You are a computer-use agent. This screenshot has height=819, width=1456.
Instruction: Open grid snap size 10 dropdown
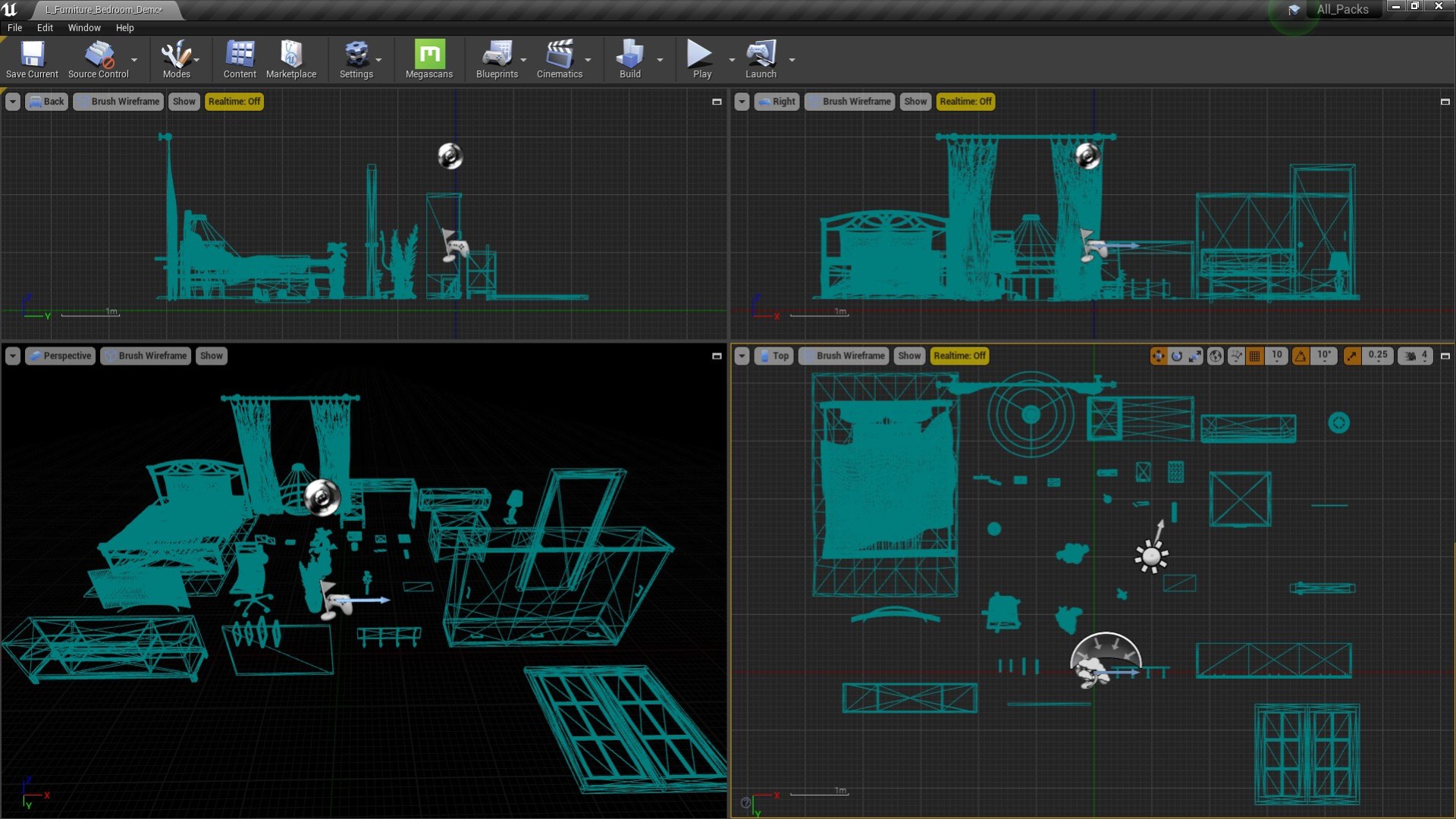[1277, 356]
